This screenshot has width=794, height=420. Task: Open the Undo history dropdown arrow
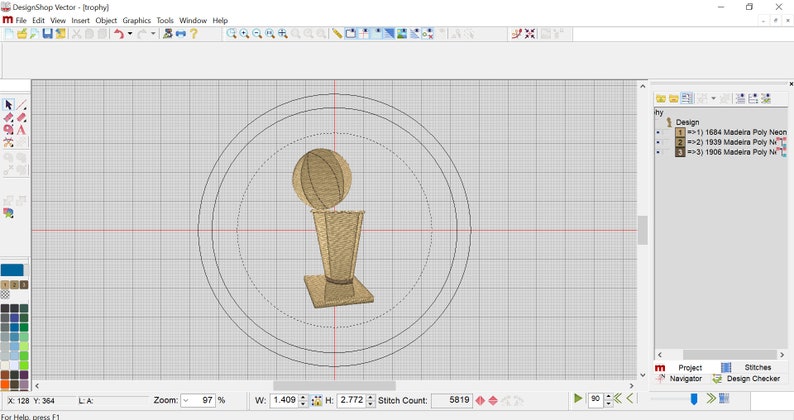pyautogui.click(x=130, y=34)
